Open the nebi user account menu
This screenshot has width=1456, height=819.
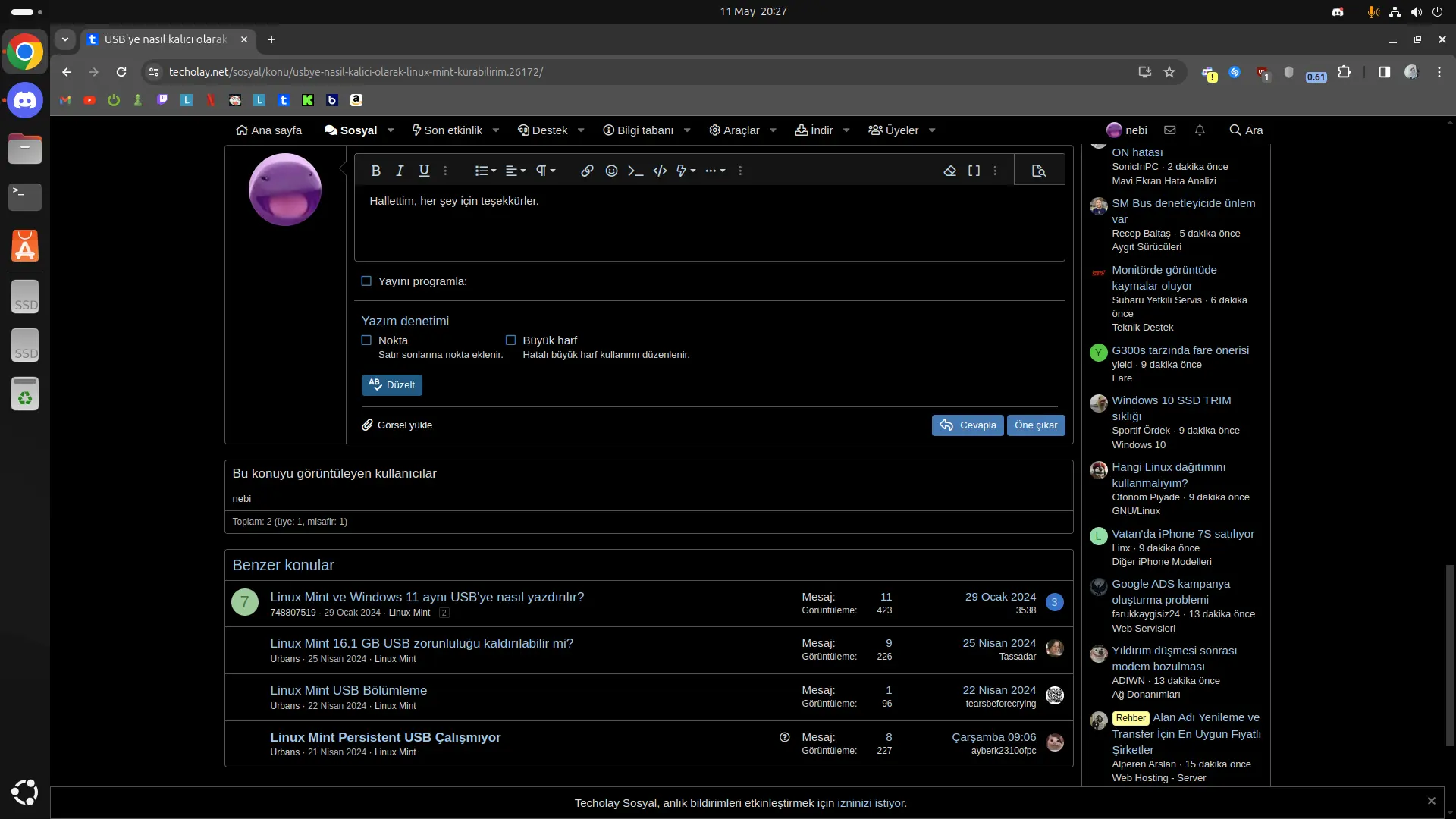point(1127,130)
